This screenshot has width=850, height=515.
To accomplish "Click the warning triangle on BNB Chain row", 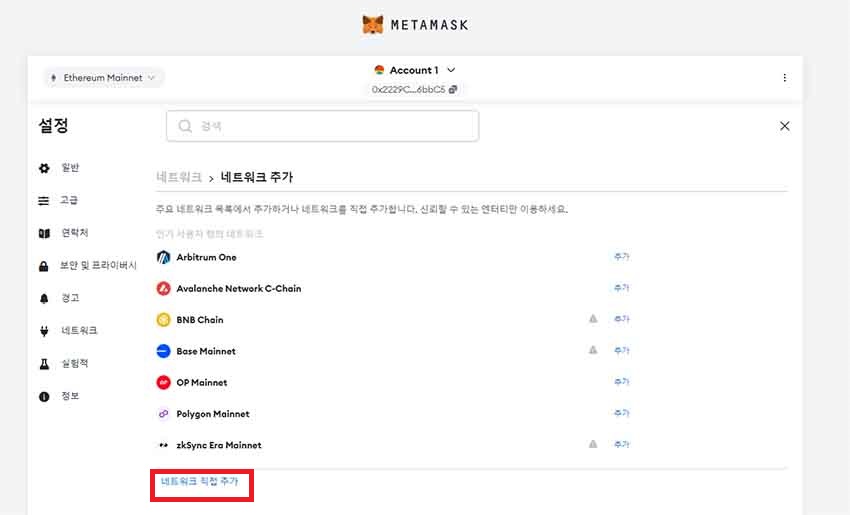I will [x=593, y=319].
